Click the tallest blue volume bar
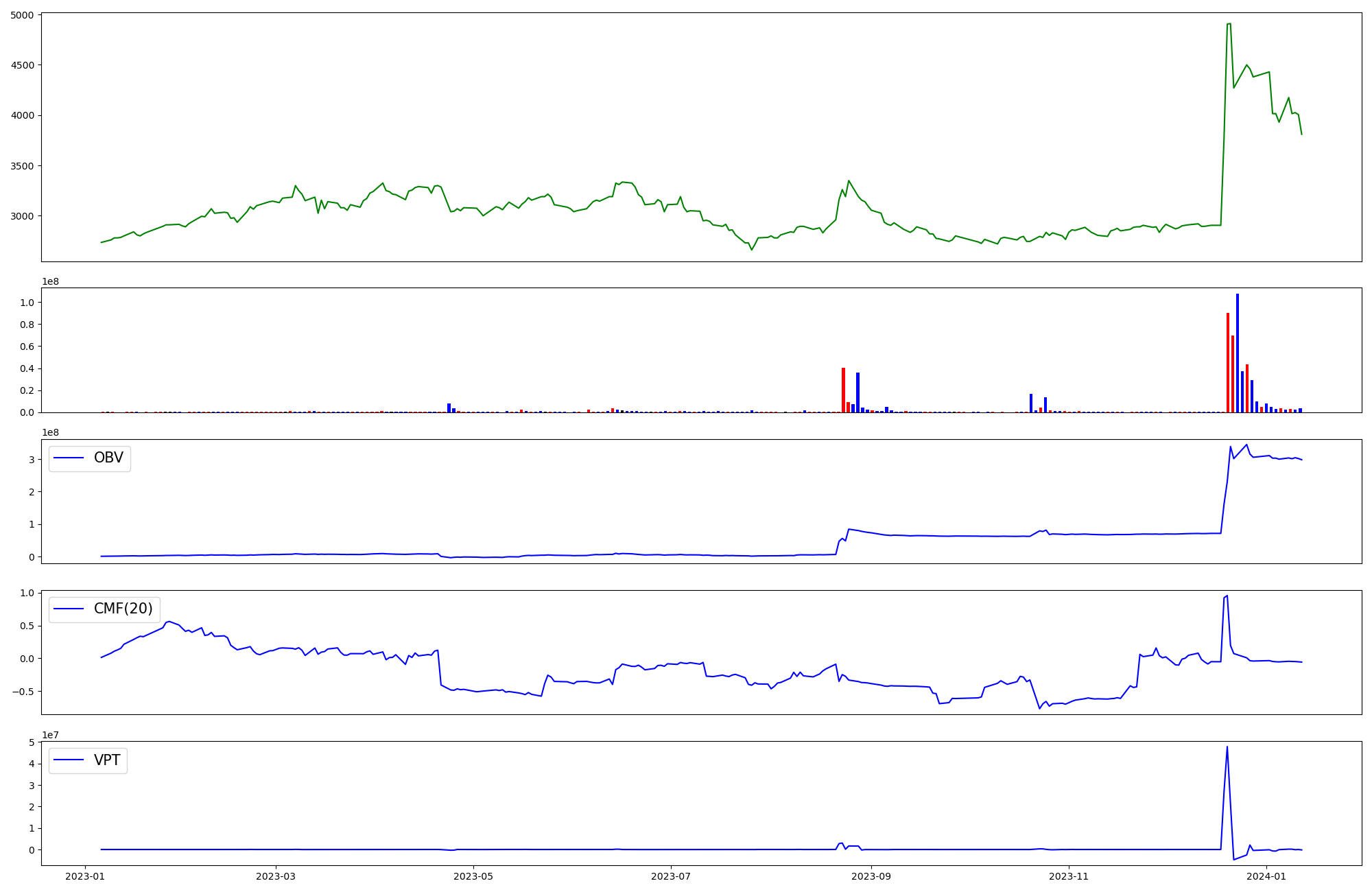Image resolution: width=1372 pixels, height=892 pixels. [1238, 353]
